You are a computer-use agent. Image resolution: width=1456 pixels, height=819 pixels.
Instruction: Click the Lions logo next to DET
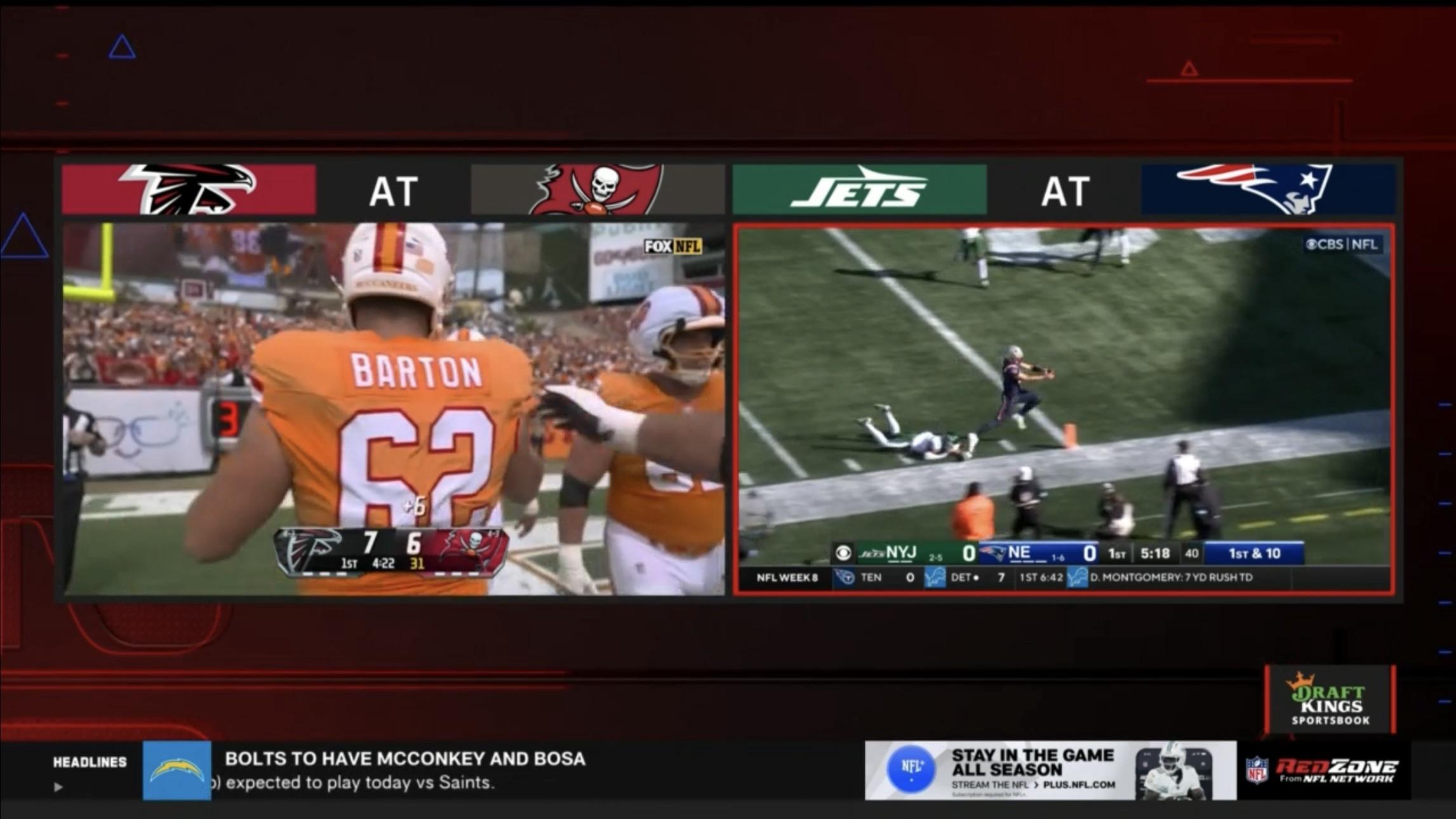(x=935, y=578)
